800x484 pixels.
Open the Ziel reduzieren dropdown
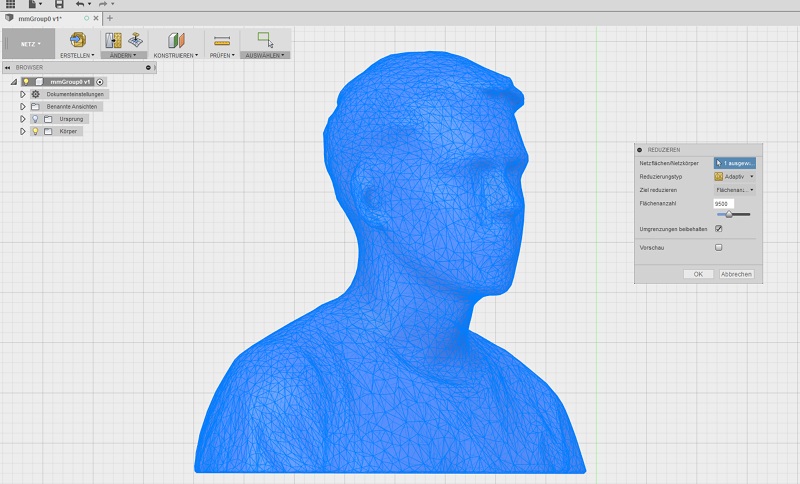click(734, 189)
